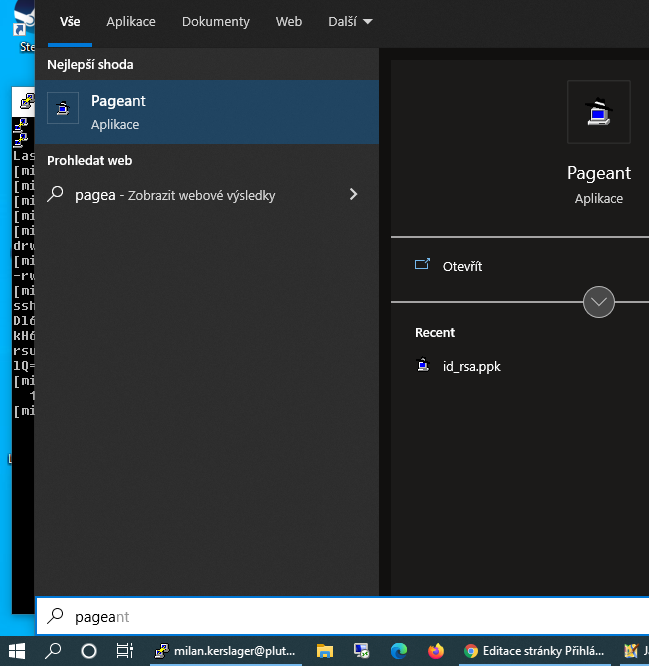
Task: Focus the search box containing pageant
Action: 342,616
